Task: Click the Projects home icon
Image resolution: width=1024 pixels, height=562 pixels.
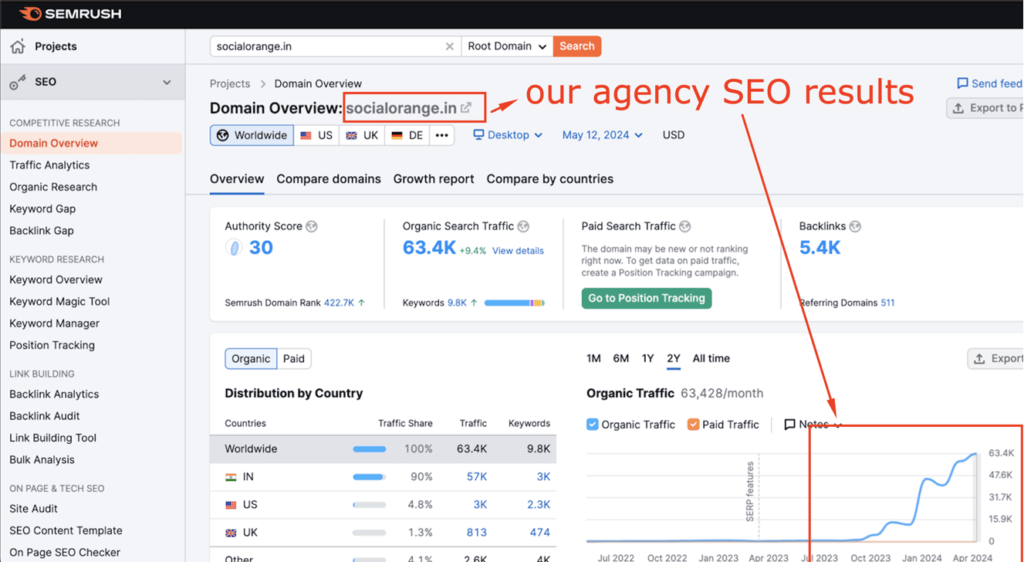Action: coord(18,46)
